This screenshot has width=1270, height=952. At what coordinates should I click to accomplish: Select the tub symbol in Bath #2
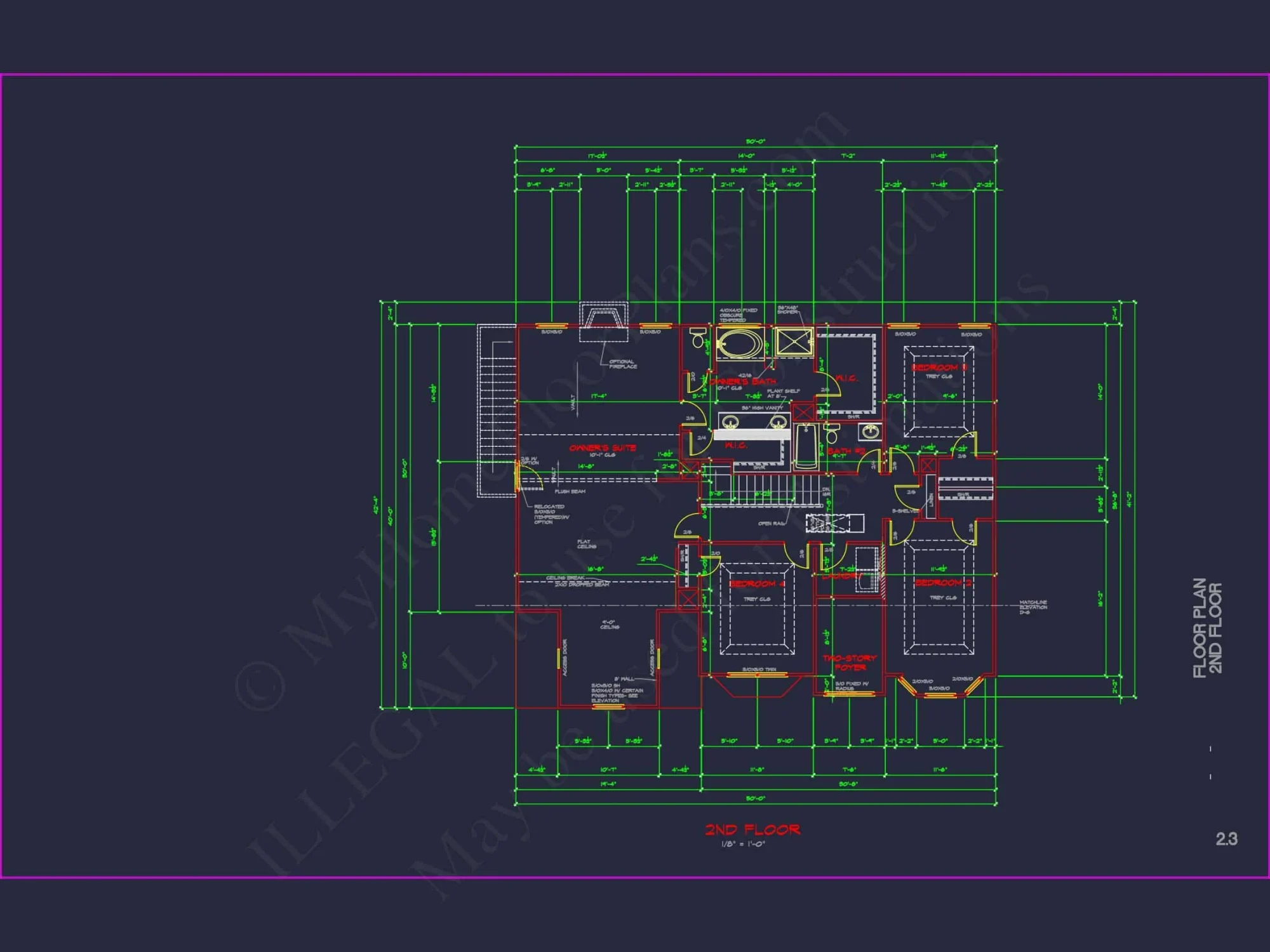pyautogui.click(x=805, y=447)
